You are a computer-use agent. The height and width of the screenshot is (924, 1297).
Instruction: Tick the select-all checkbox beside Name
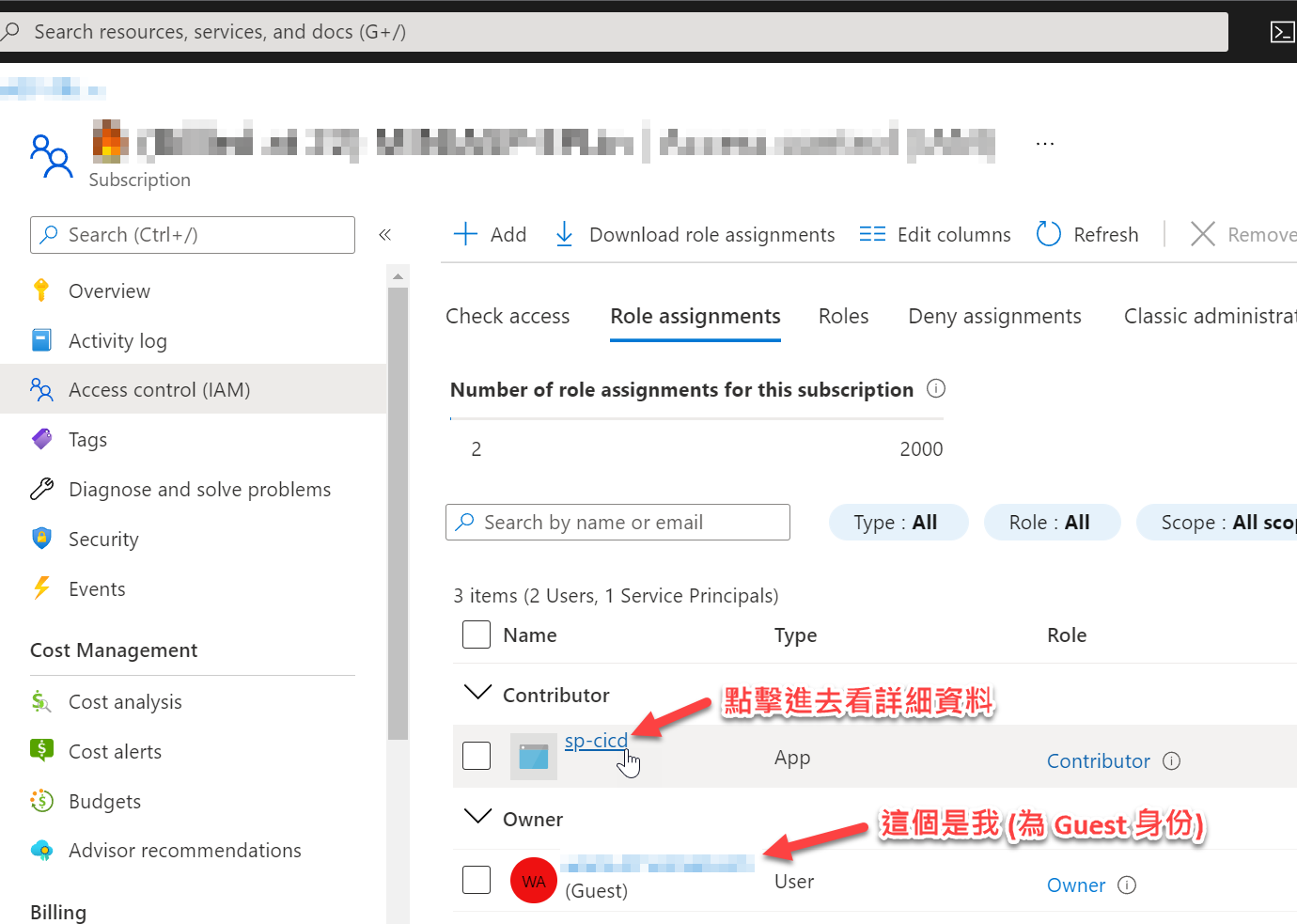pyautogui.click(x=477, y=634)
